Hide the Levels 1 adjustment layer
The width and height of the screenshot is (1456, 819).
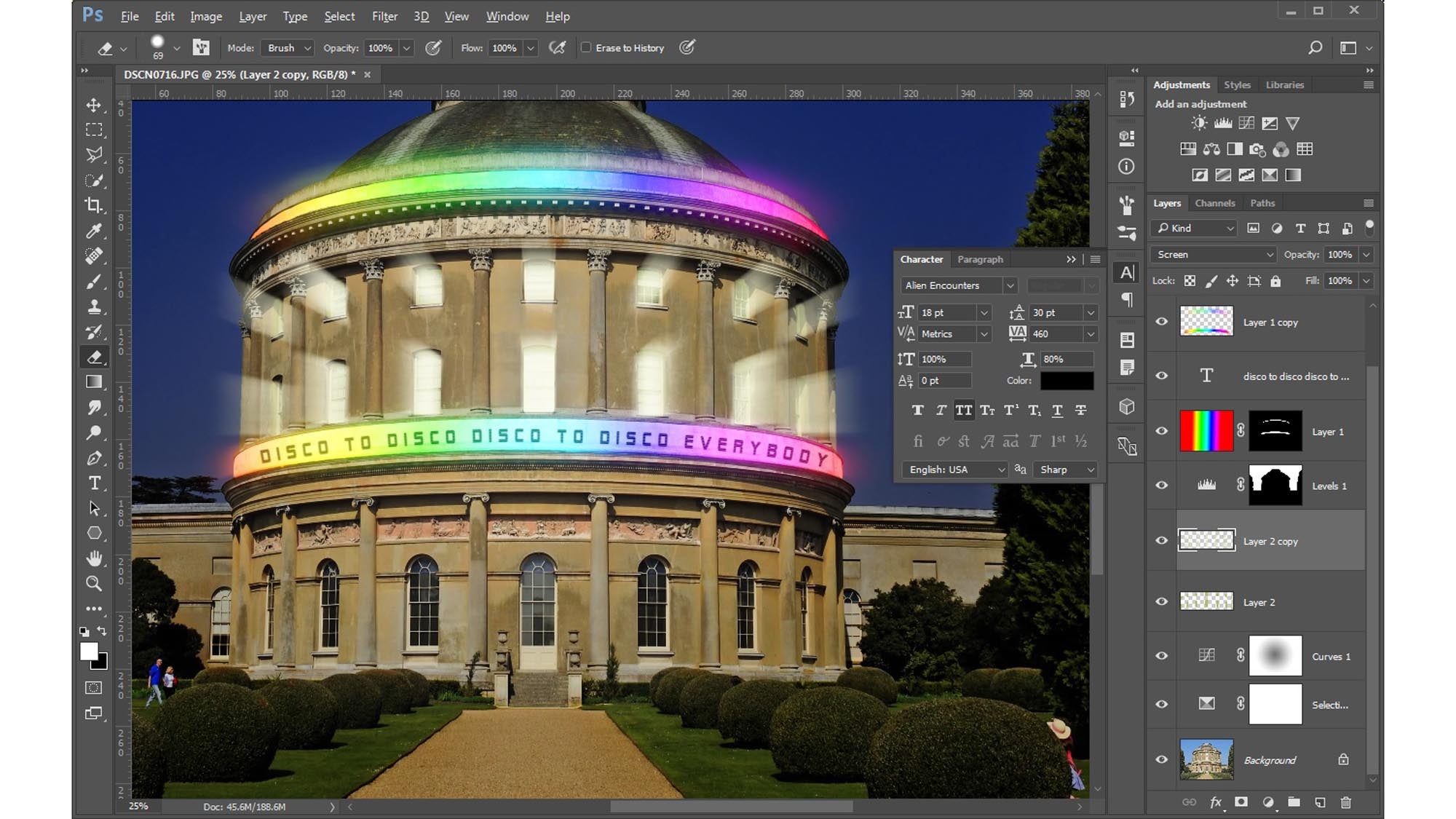[x=1162, y=485]
